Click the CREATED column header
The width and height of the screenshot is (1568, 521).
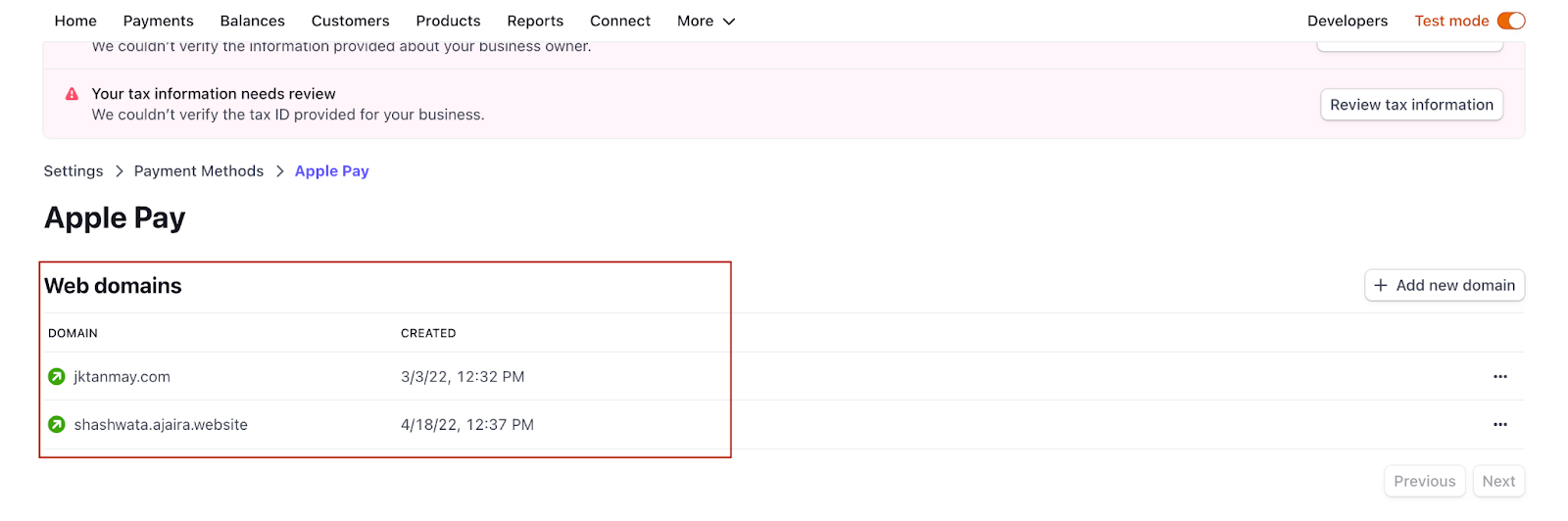coord(428,333)
